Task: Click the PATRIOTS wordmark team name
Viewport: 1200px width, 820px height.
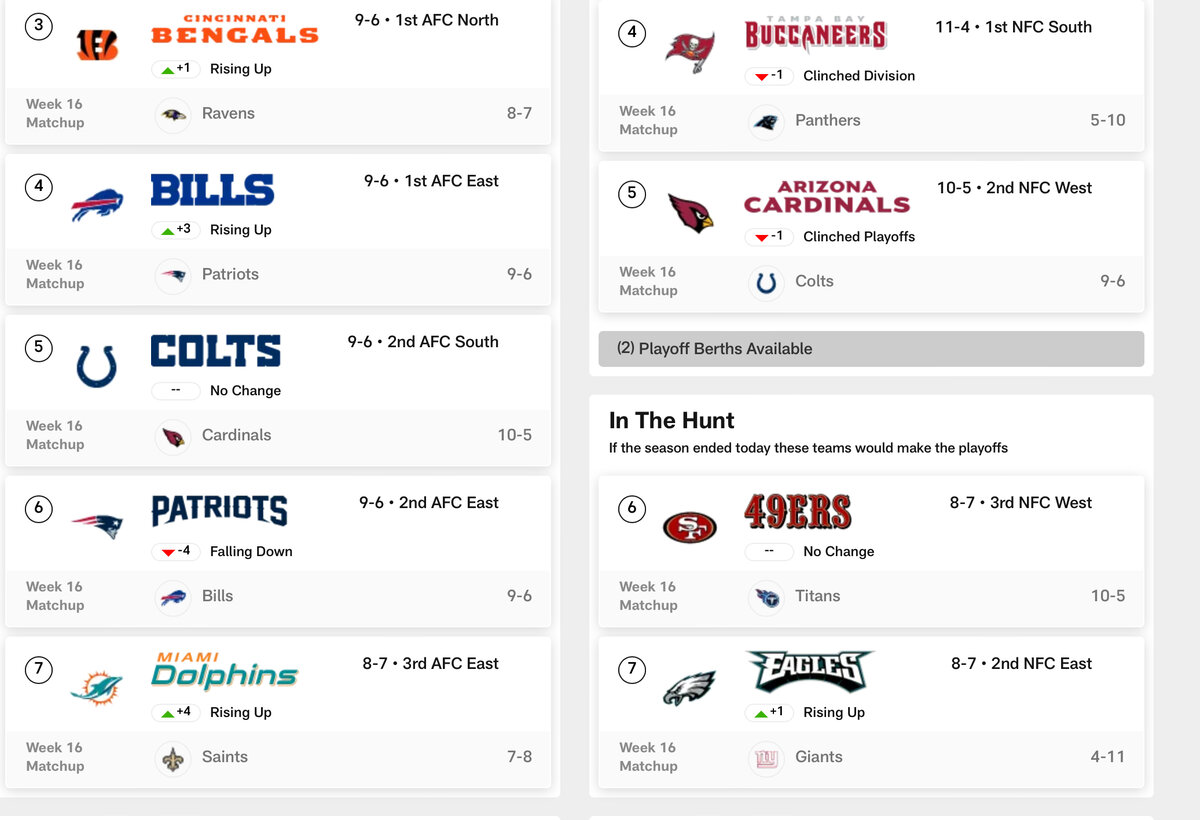Action: click(219, 511)
